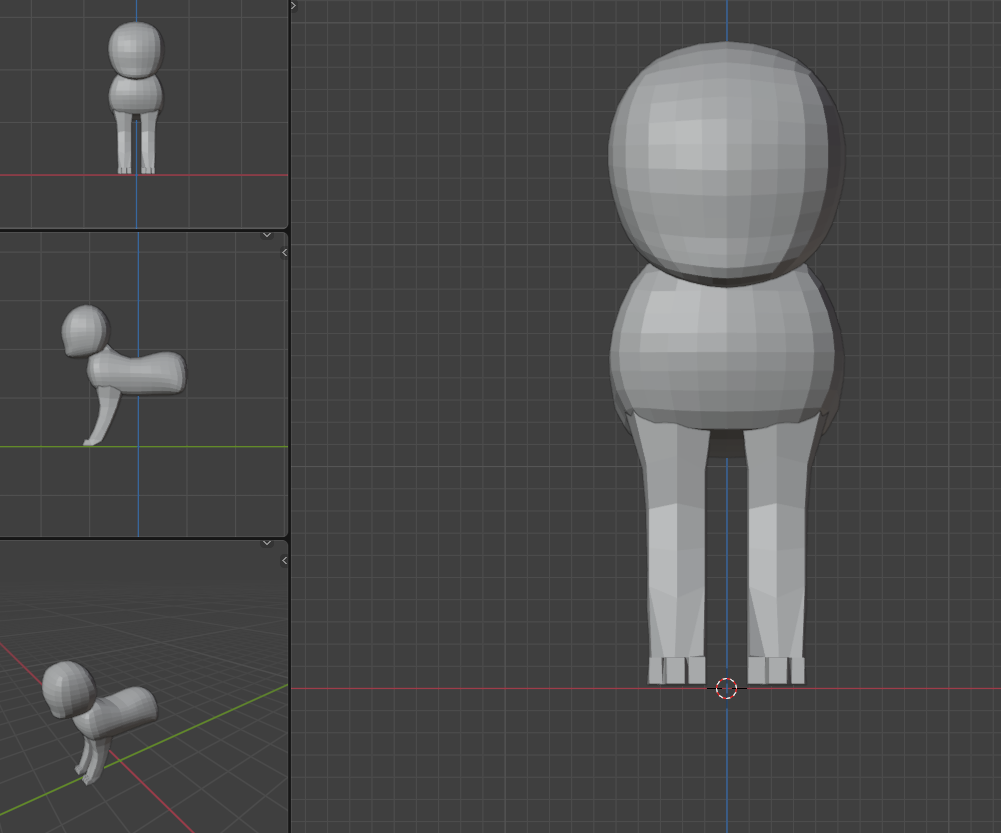Click the elongated body in the side-view viewport
Viewport: 1001px width, 833px height.
point(145,372)
